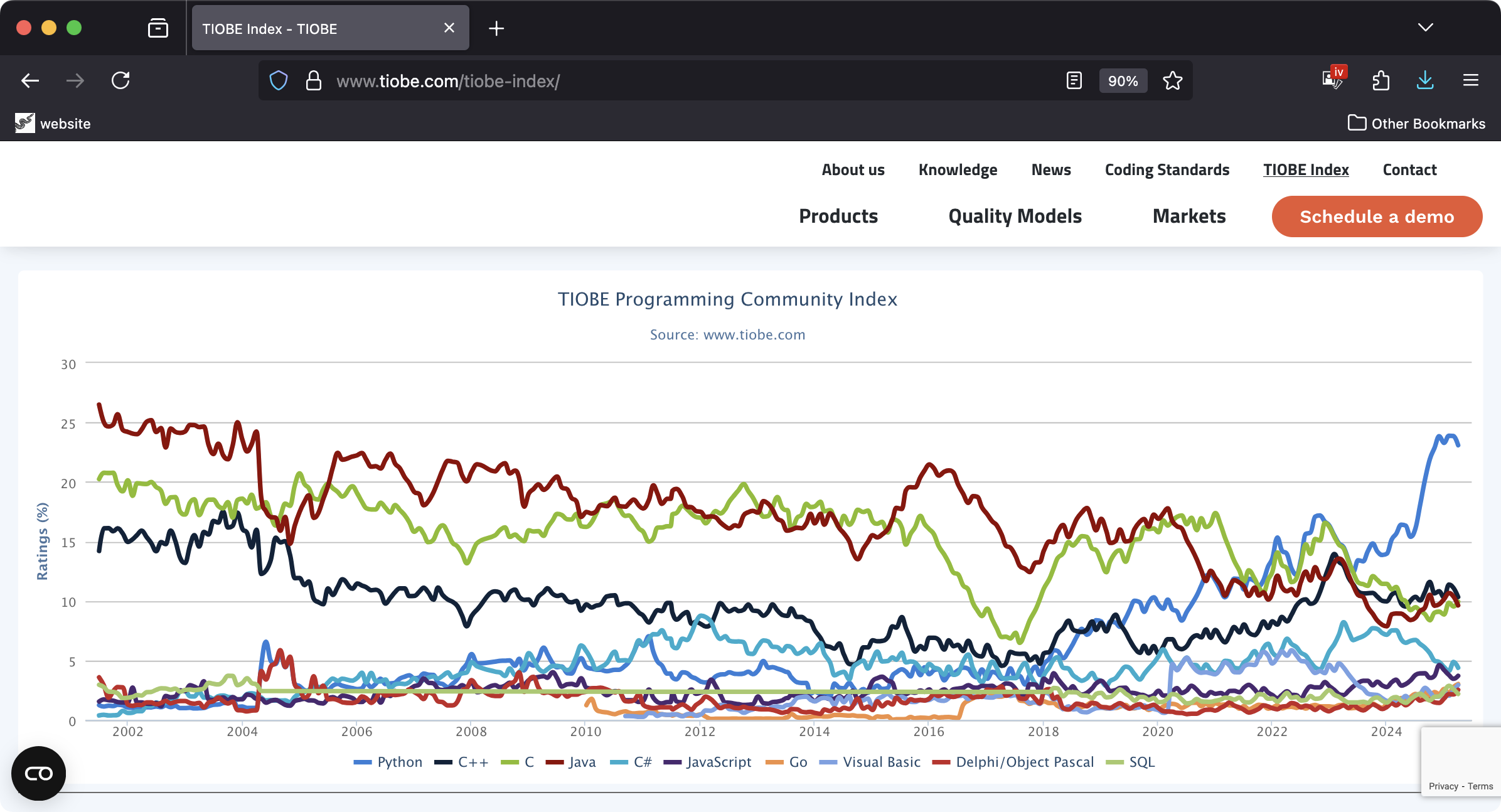The image size is (1501, 812).
Task: Click the TIOBE Programming Community Index title
Action: pyautogui.click(x=727, y=299)
